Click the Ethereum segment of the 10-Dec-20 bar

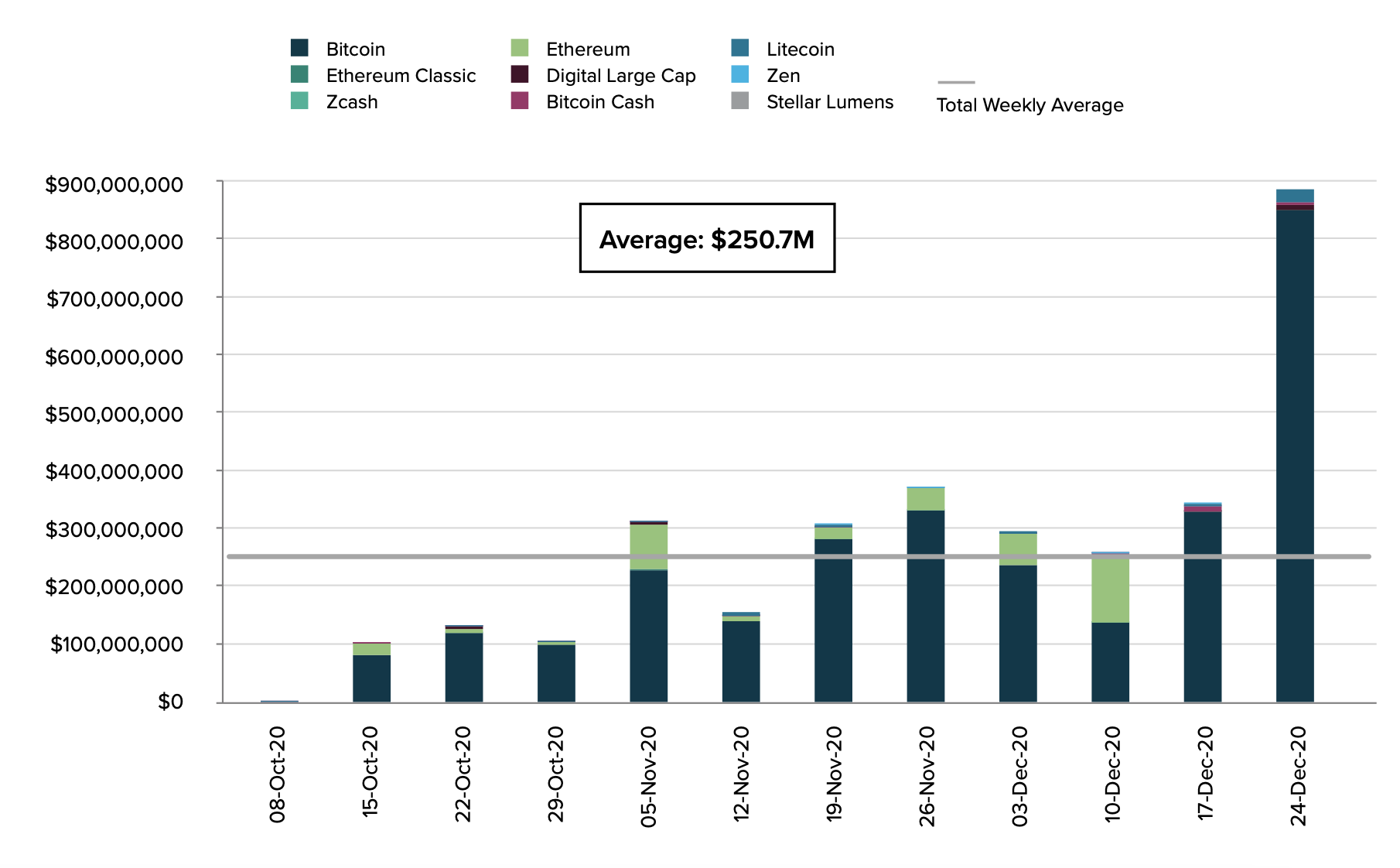(1110, 589)
